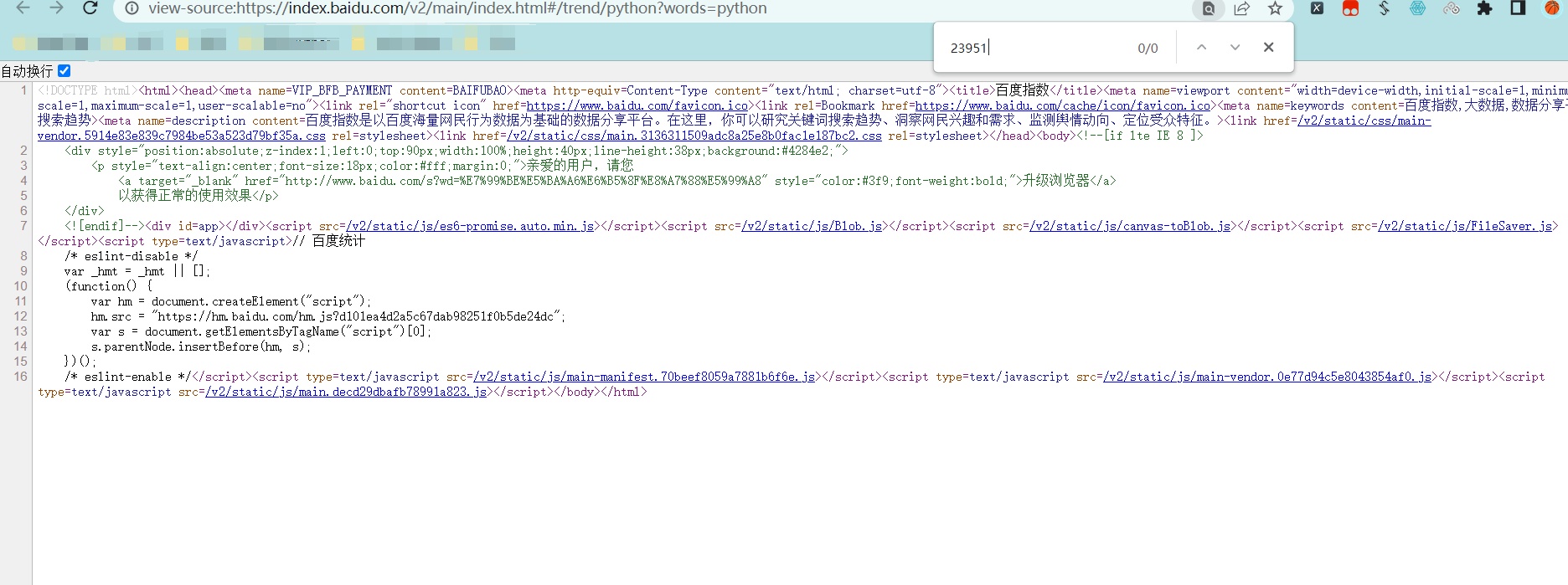Click the hm.src assignment on line 12

click(x=328, y=317)
